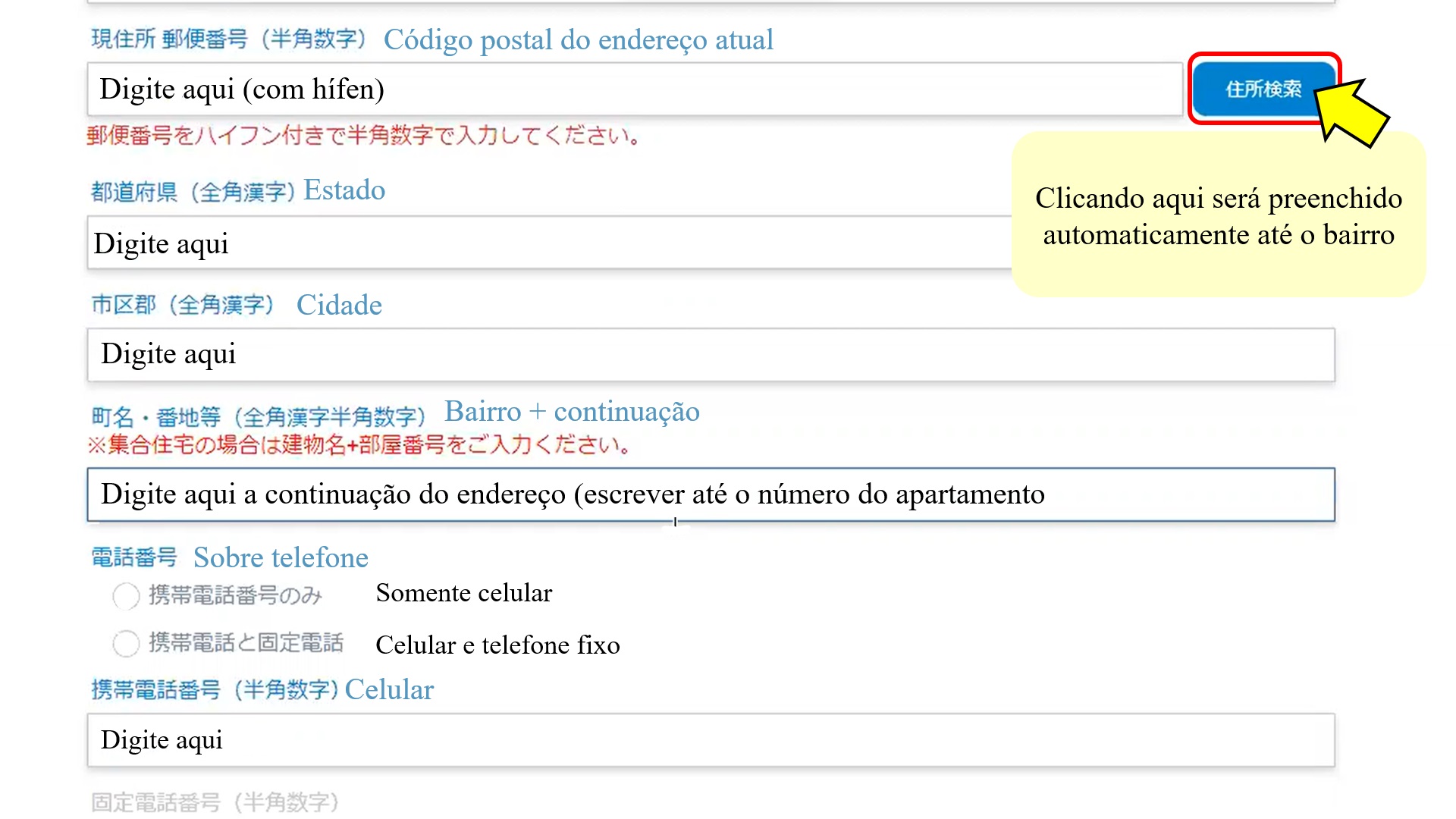This screenshot has width=1456, height=819.
Task: Click the 'Código postal do endereço atual' label
Action: 578,40
